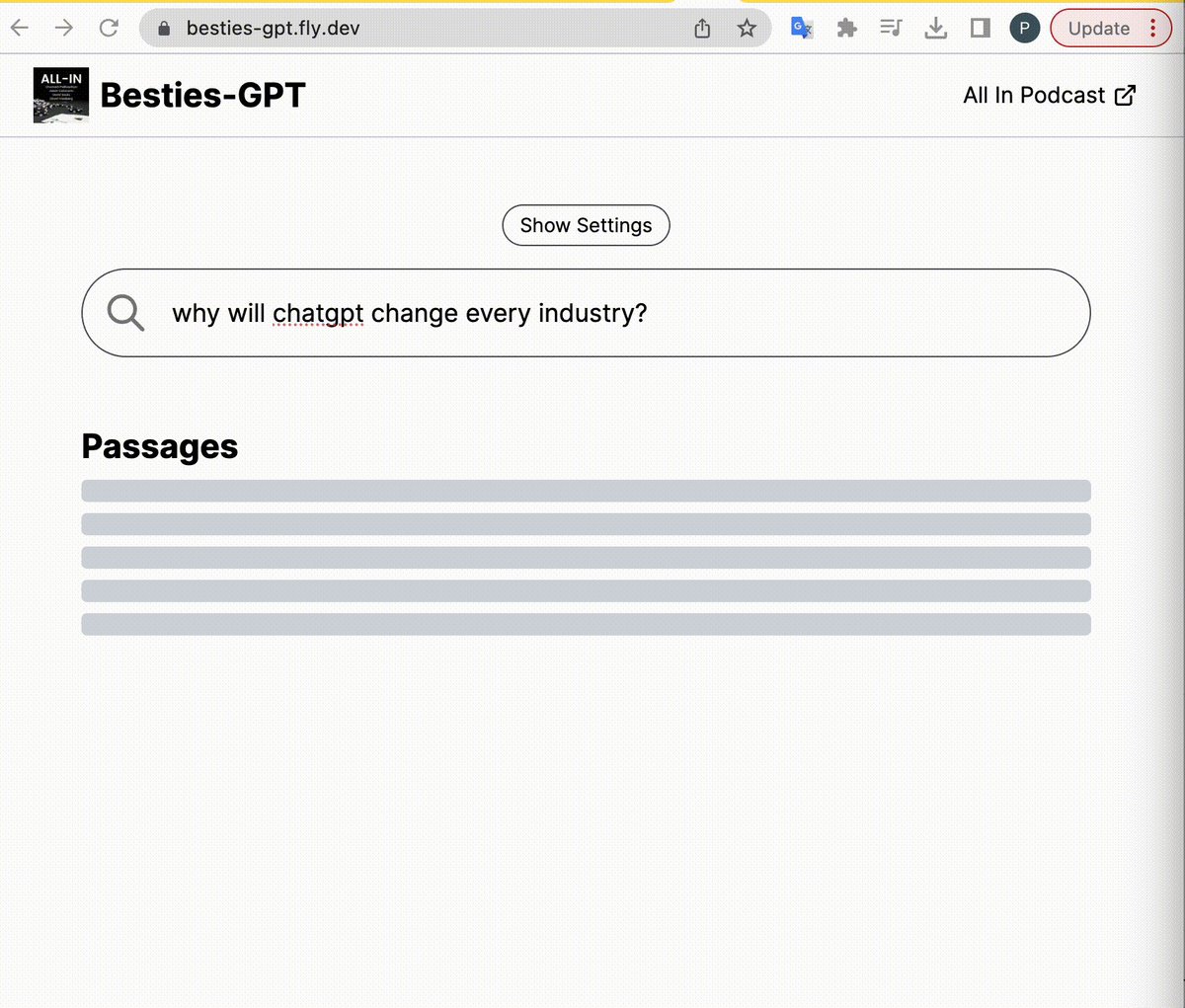Click the Besties-GPT title
The width and height of the screenshot is (1185, 1008).
tap(202, 95)
